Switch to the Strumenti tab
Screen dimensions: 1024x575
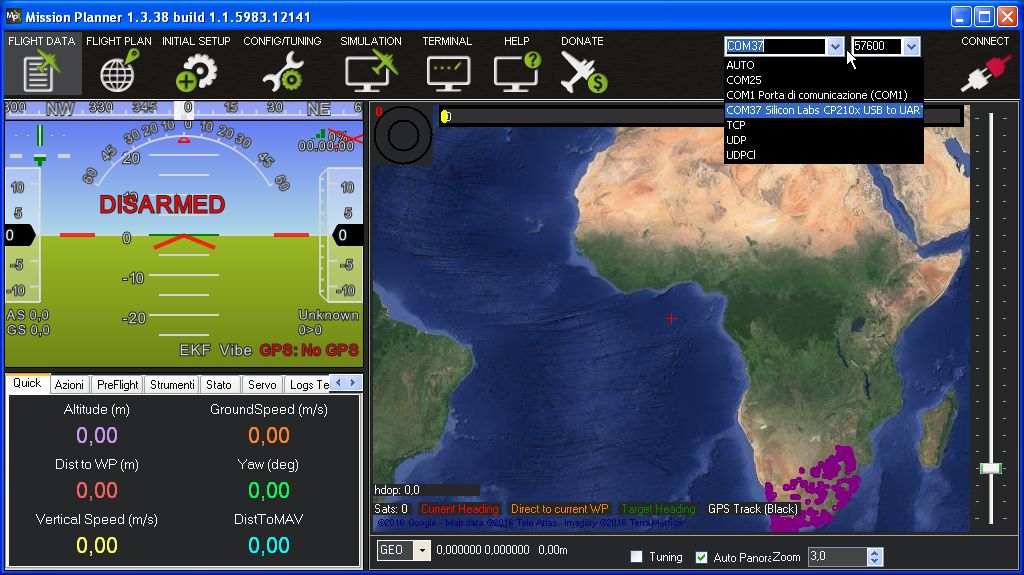pyautogui.click(x=172, y=385)
